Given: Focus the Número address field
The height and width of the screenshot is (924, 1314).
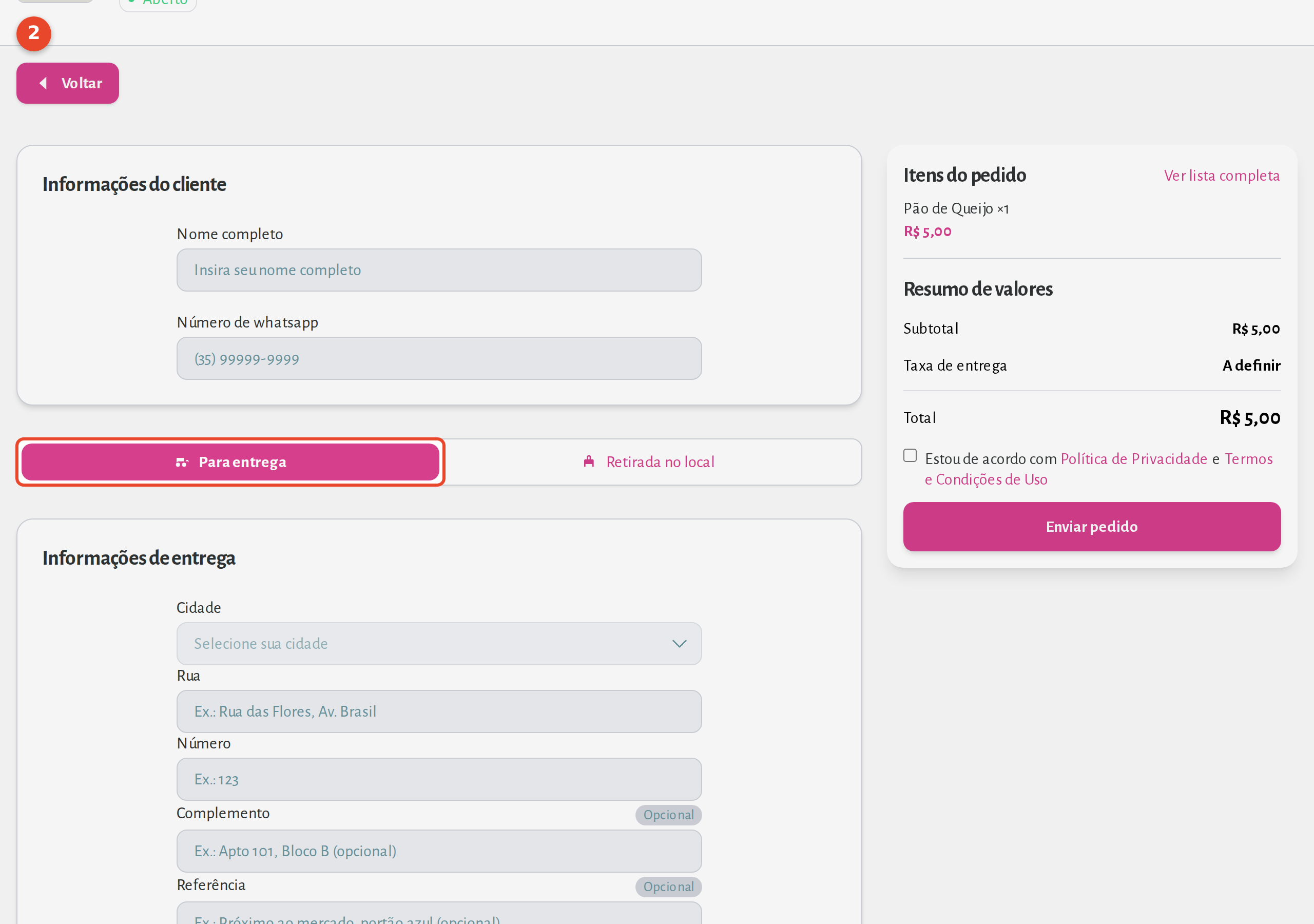Looking at the screenshot, I should [439, 779].
